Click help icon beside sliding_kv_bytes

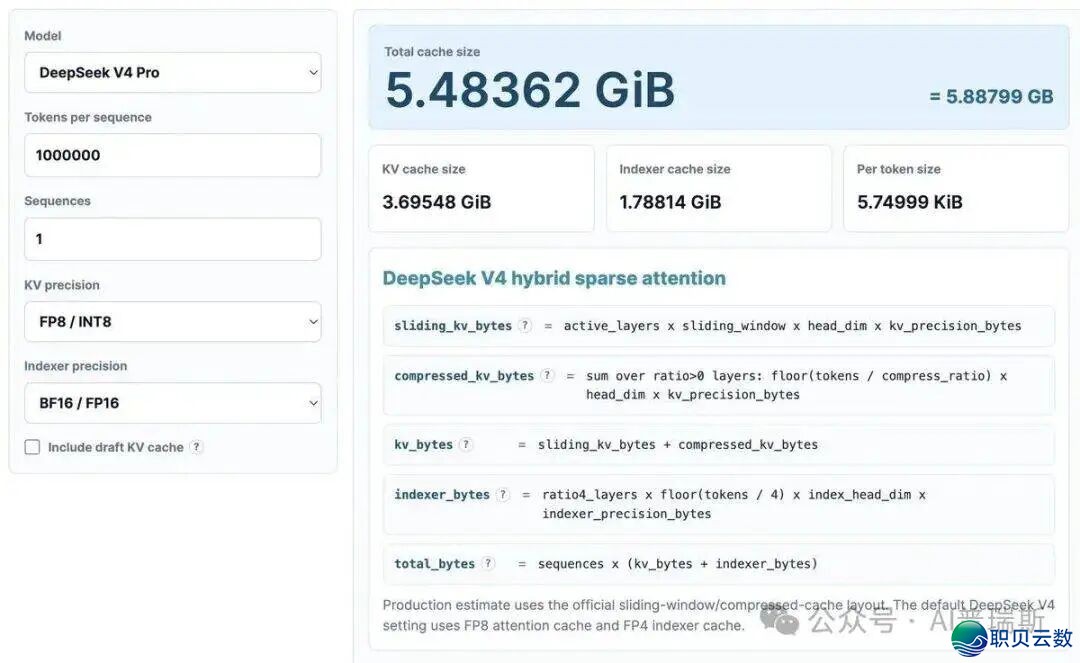(525, 326)
